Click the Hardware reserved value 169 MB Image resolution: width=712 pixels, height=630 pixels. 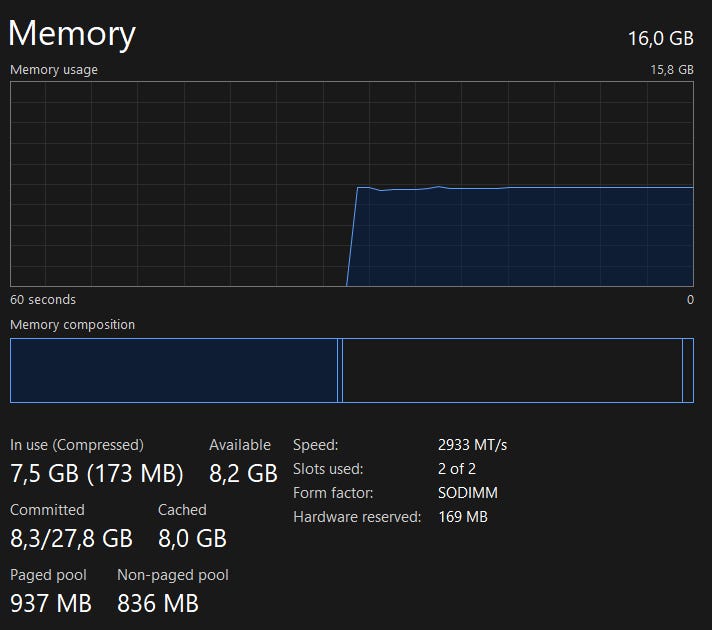click(x=463, y=517)
